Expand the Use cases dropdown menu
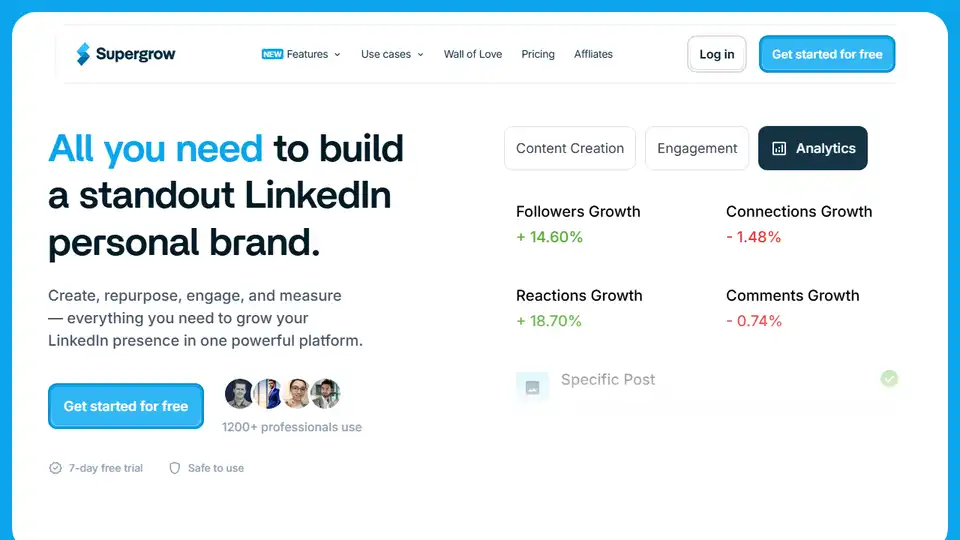 click(x=392, y=54)
